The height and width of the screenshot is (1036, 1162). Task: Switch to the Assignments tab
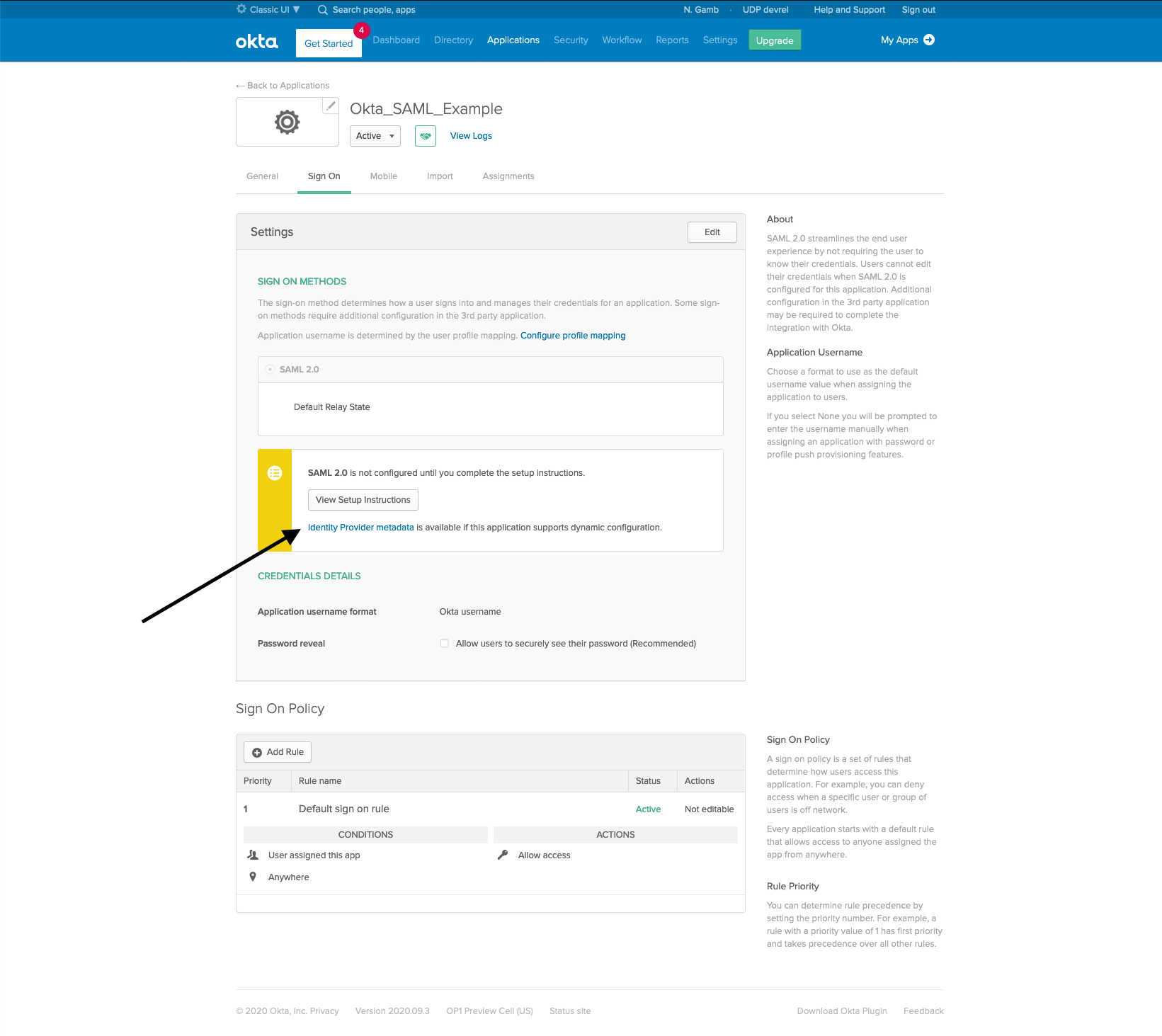point(508,176)
